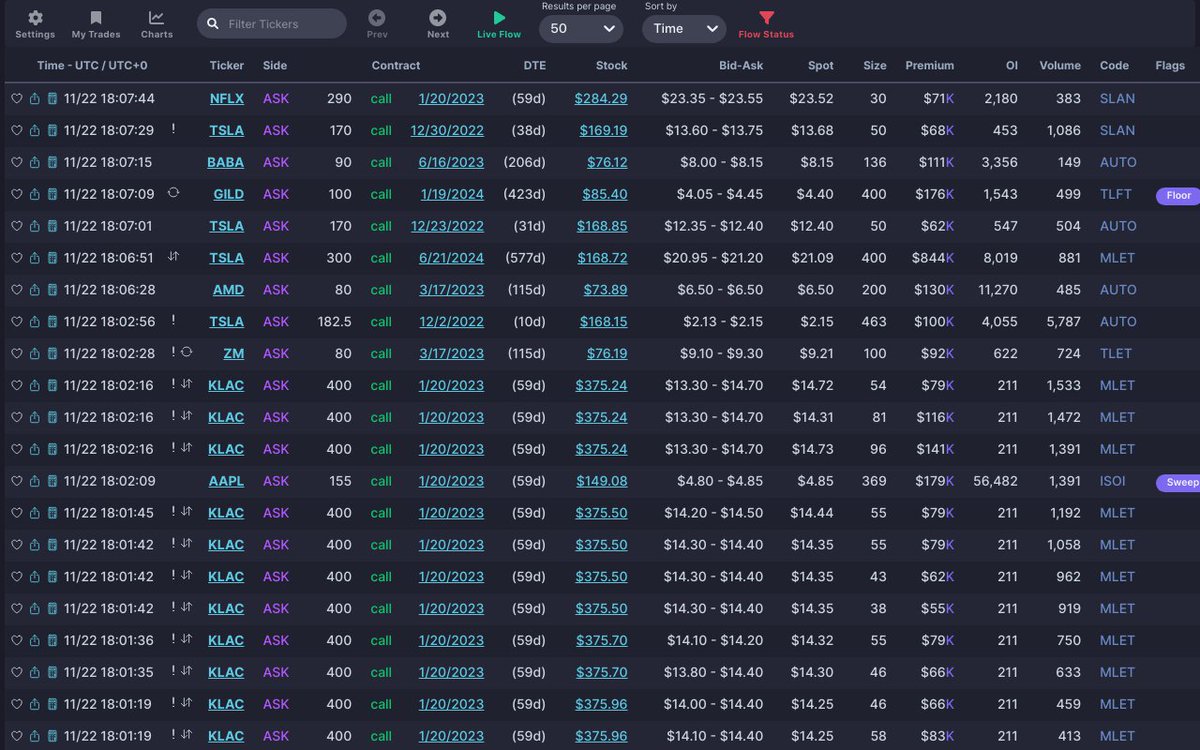Screen dimensions: 1200x750
Task: Open the GILD ticker link
Action: tap(229, 194)
